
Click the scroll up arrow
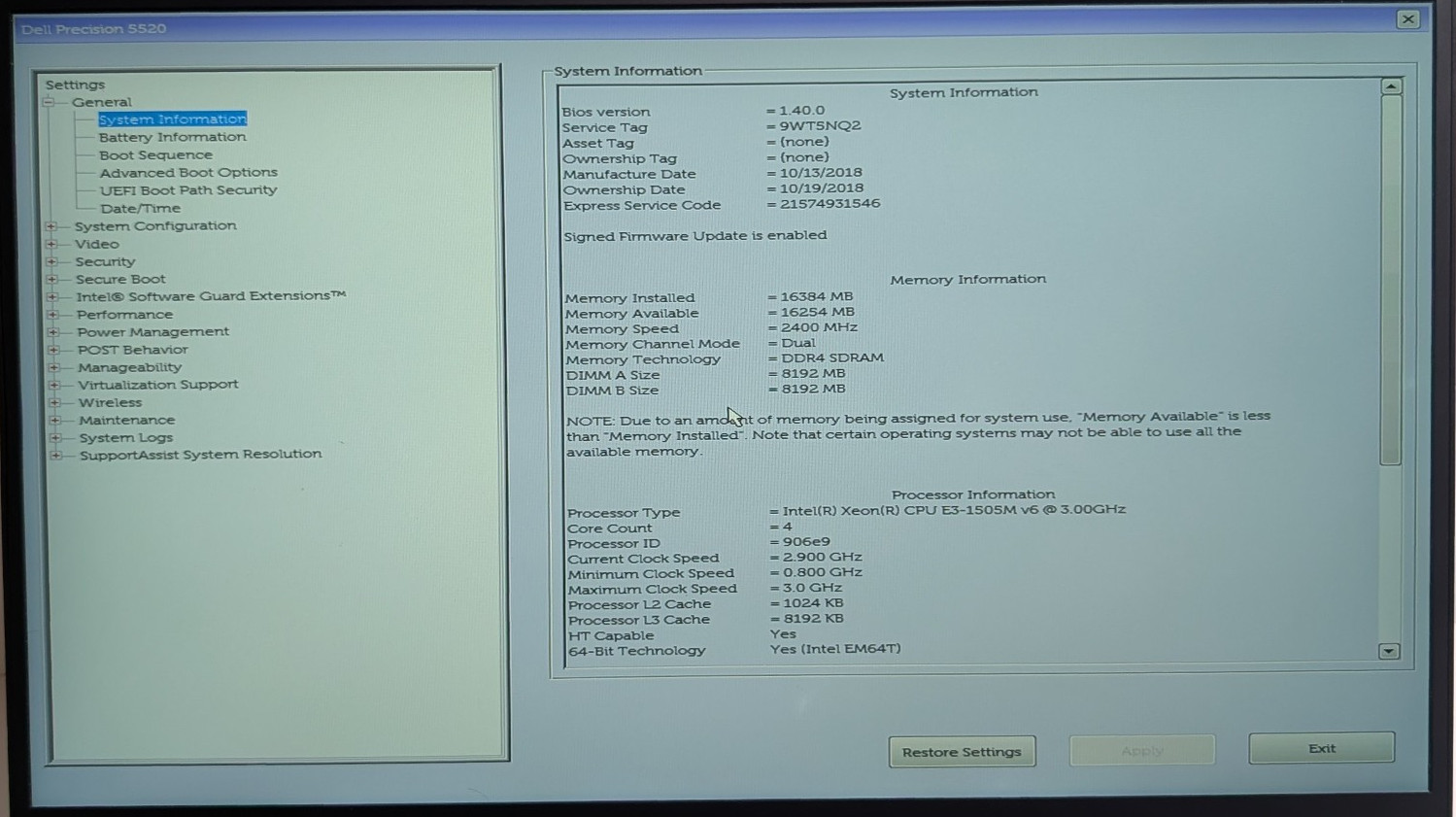[1391, 86]
